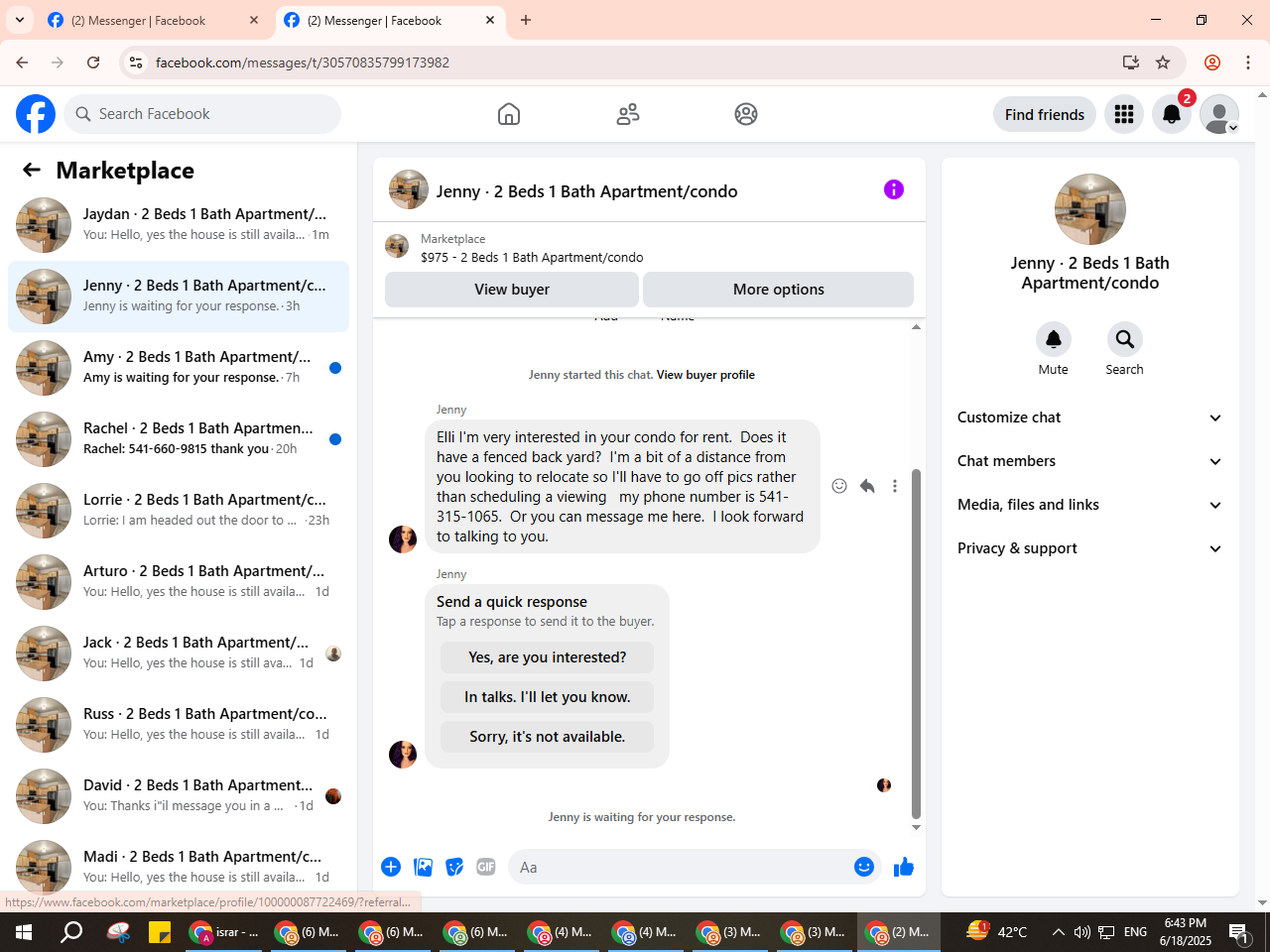Click the browser address bar URL

303,62
